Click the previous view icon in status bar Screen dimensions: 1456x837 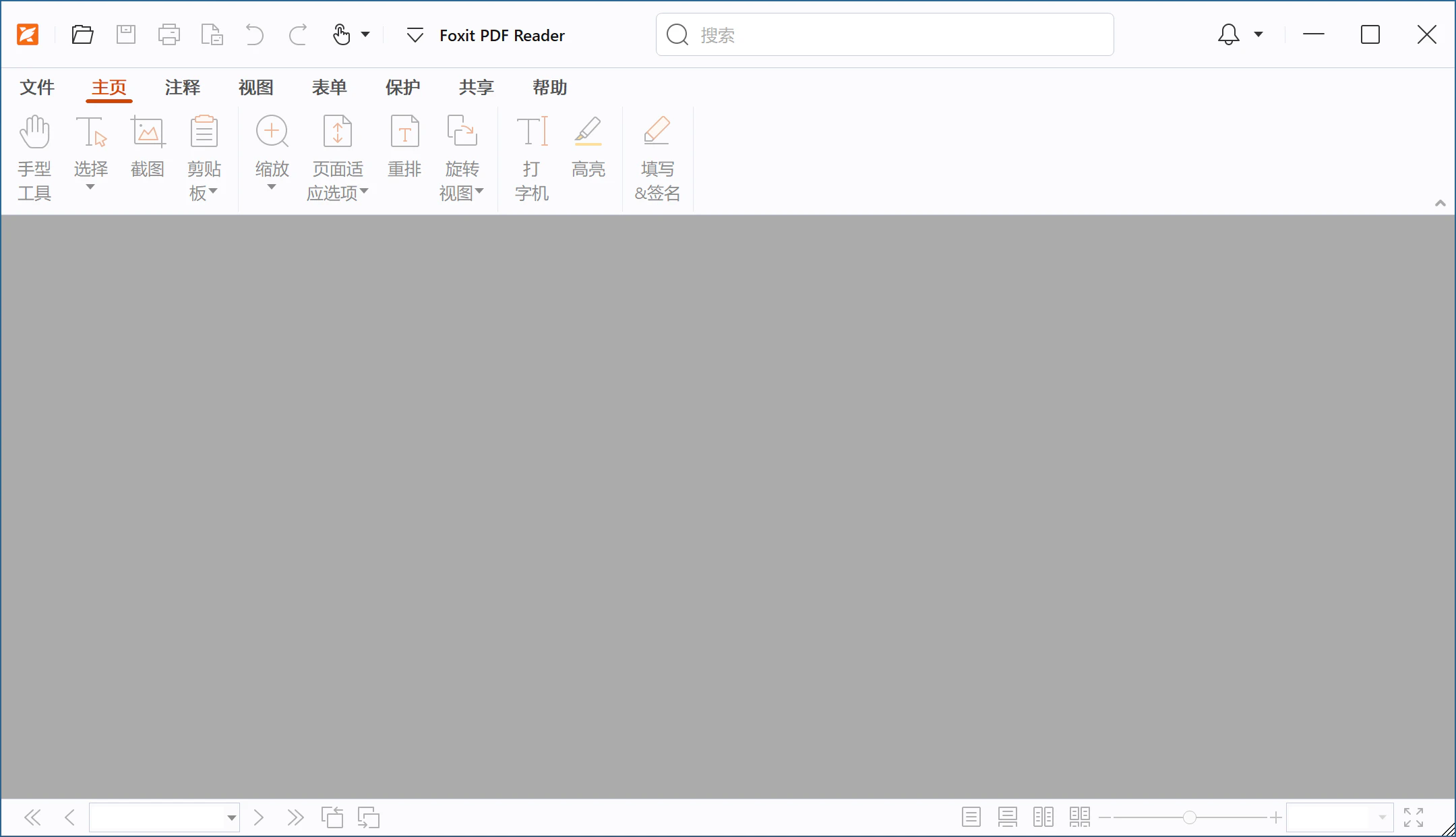point(332,817)
